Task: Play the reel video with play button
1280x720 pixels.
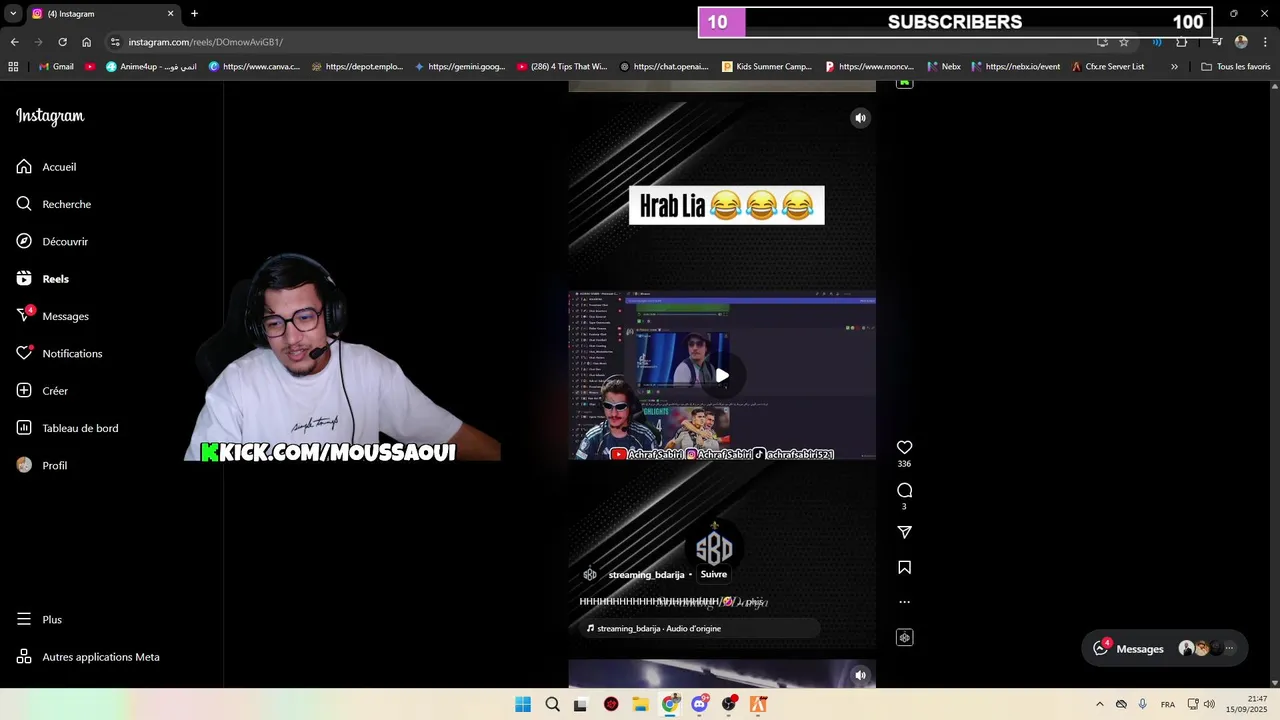Action: coord(722,375)
